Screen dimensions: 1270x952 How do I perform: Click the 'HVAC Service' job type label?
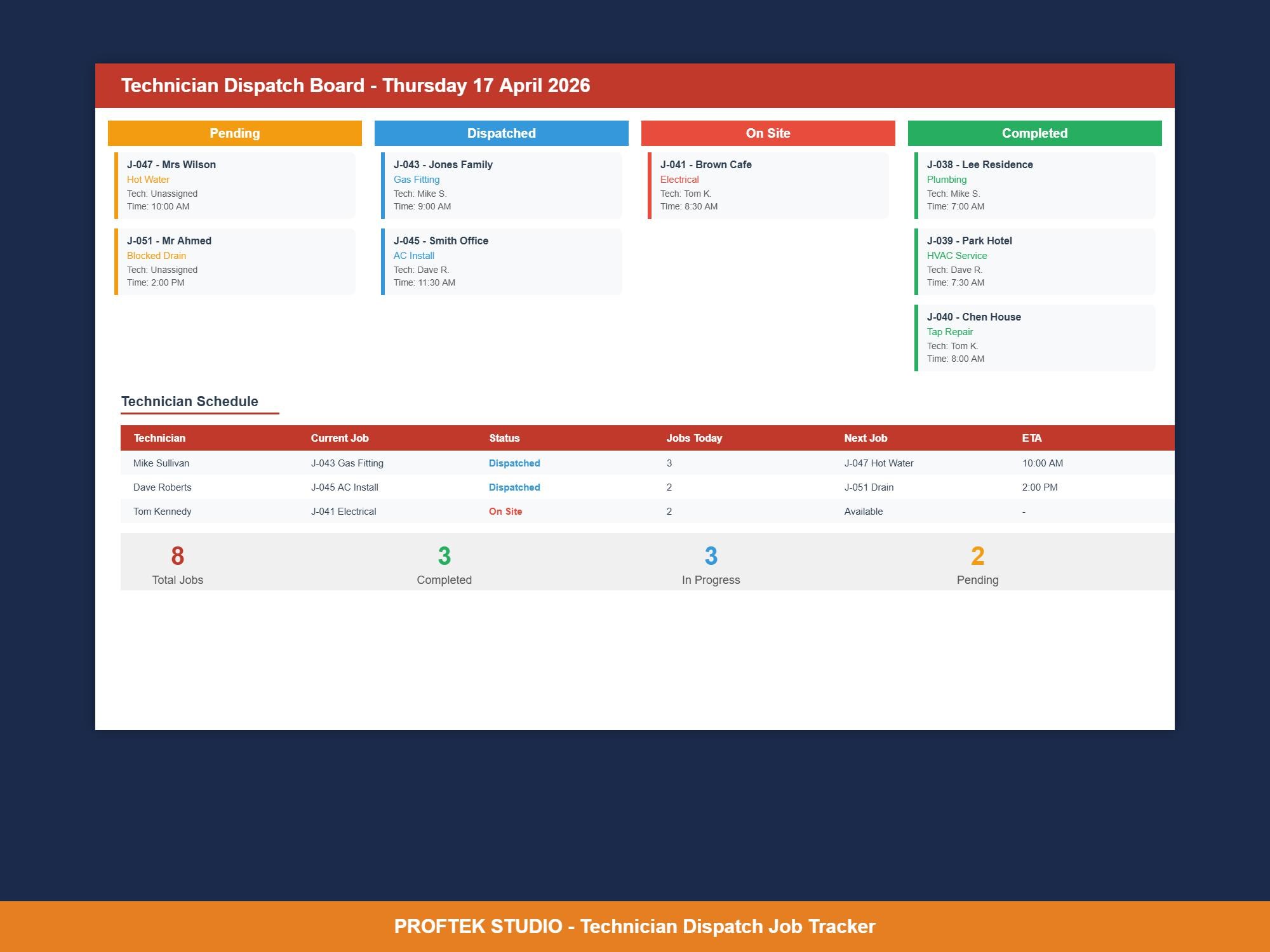click(x=957, y=256)
